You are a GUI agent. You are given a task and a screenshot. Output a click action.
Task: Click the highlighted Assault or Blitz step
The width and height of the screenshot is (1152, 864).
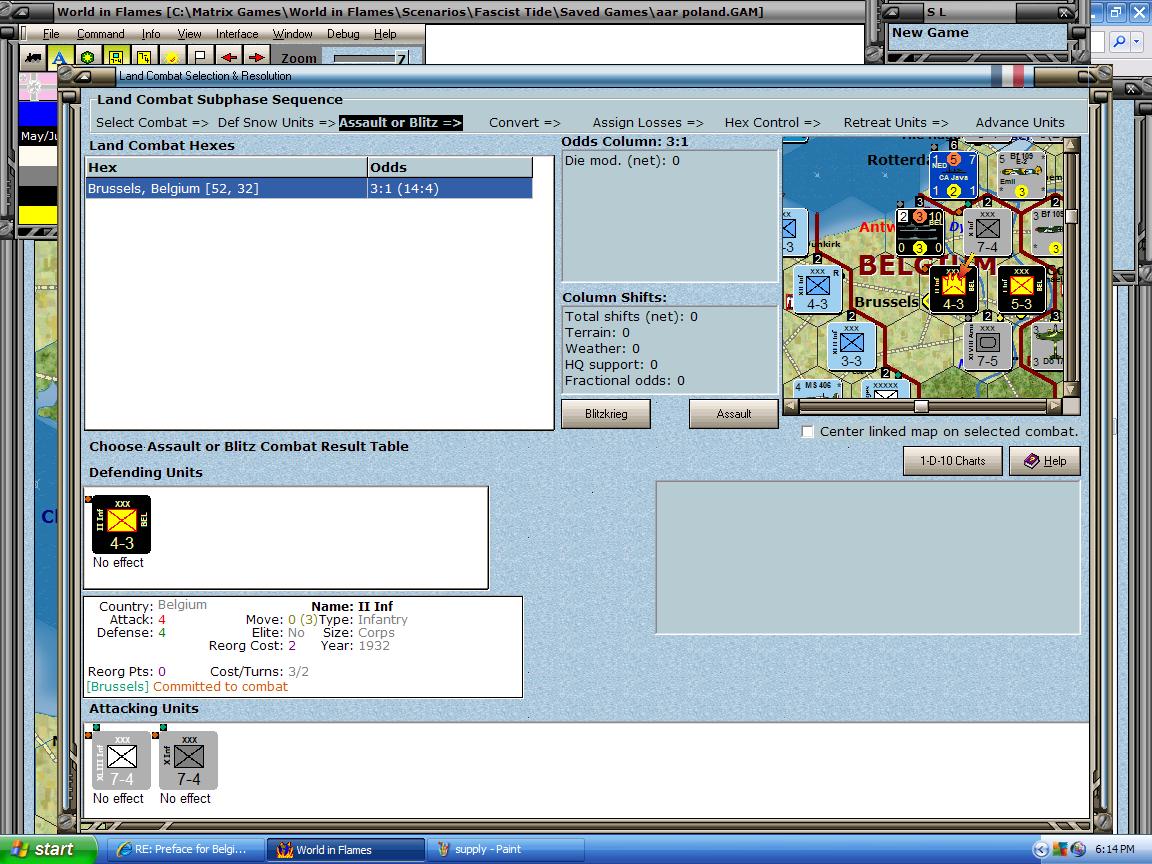(400, 123)
